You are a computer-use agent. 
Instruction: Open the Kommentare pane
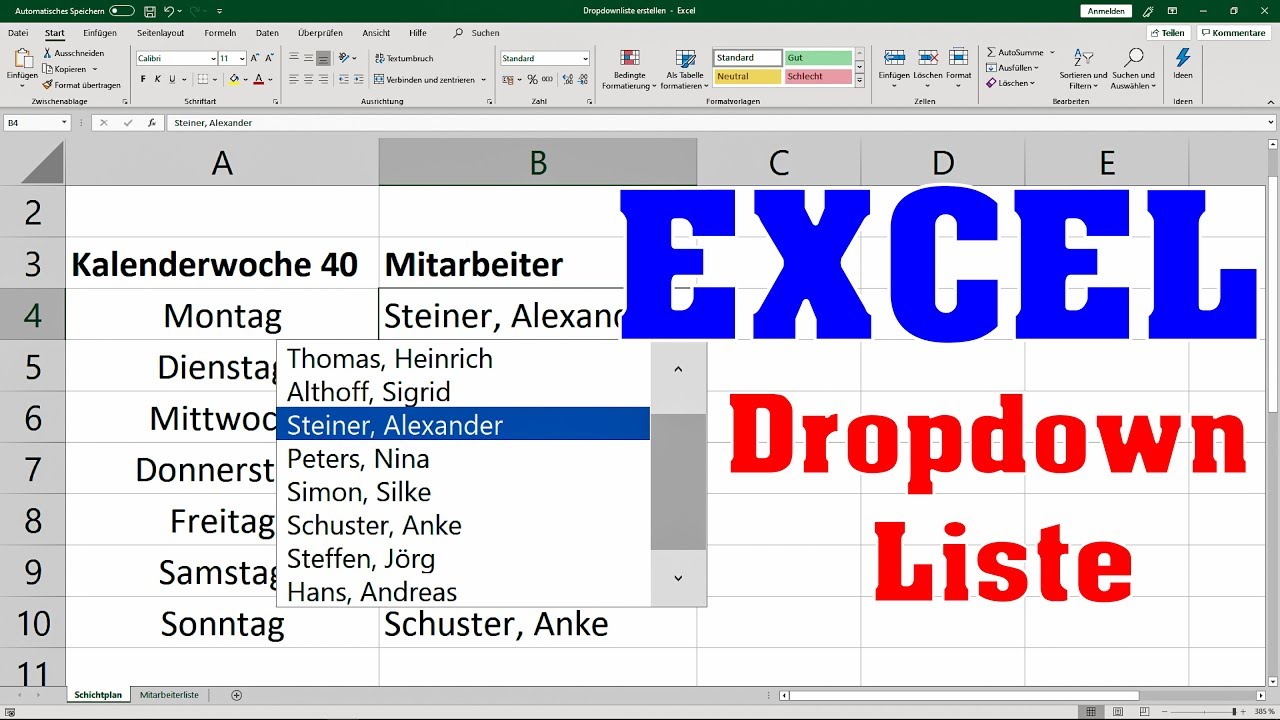(1234, 33)
